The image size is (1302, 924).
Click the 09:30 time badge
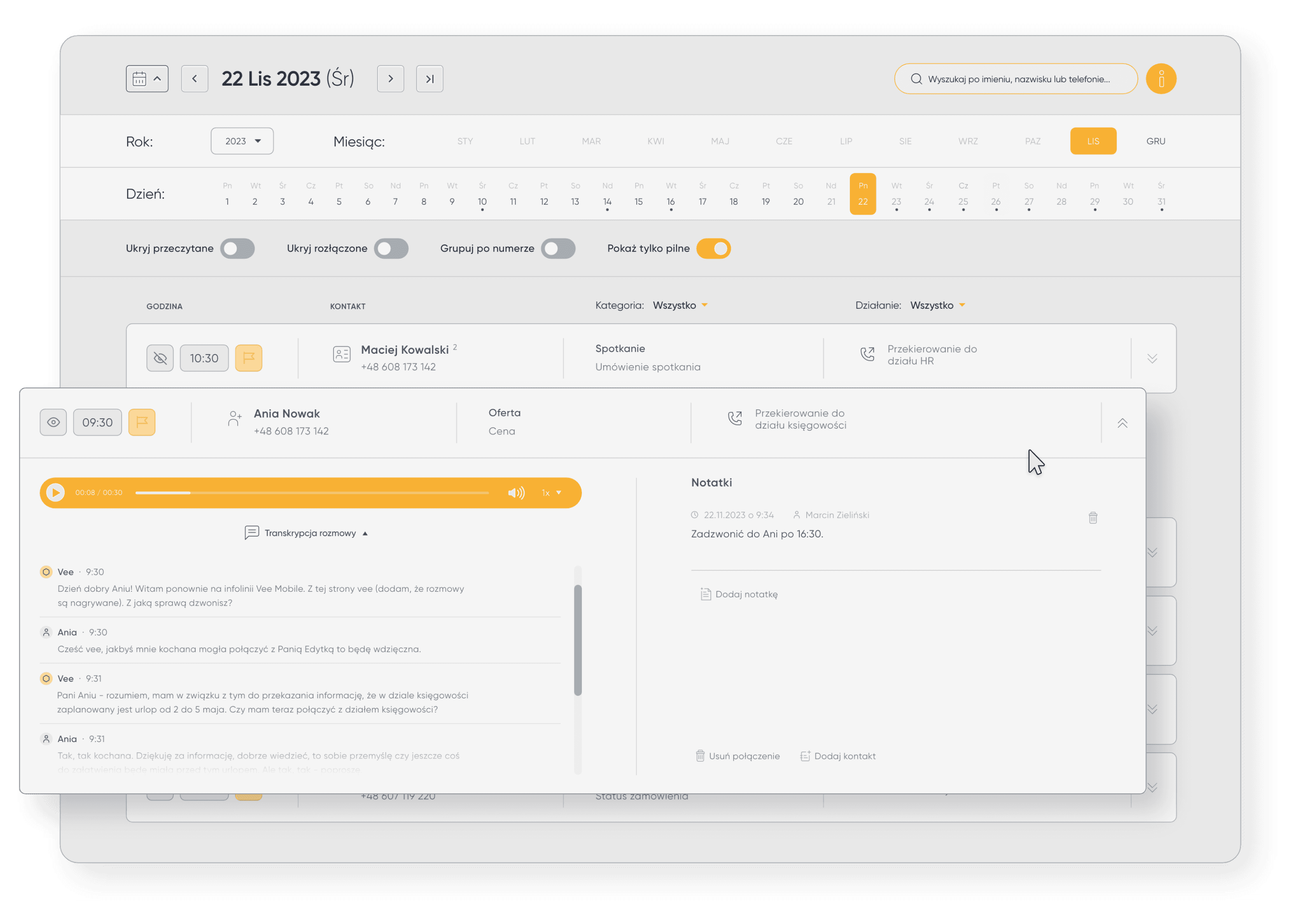[97, 422]
